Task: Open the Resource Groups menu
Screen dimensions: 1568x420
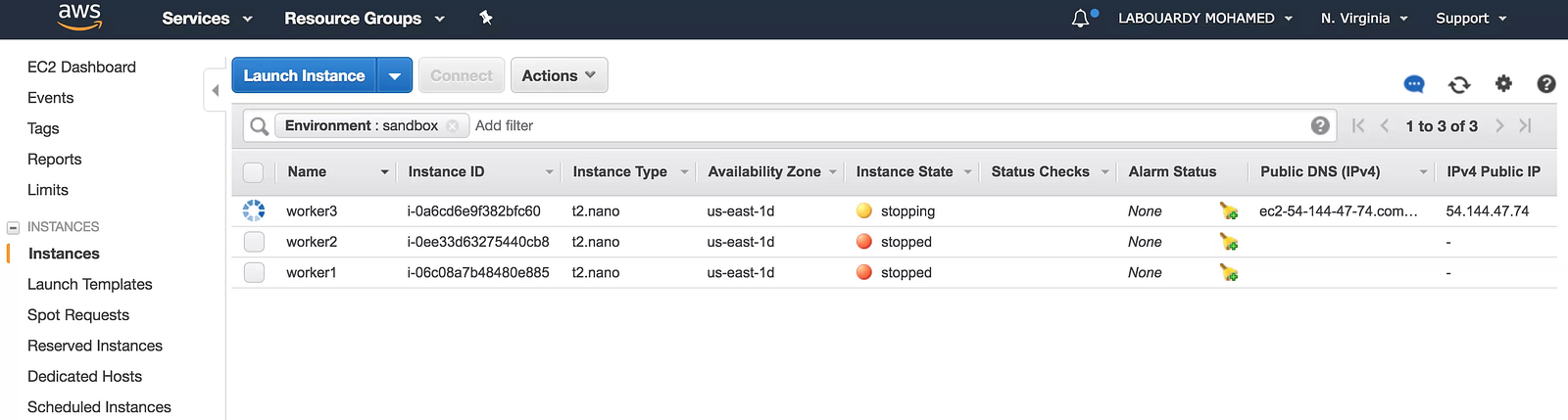Action: pyautogui.click(x=364, y=18)
